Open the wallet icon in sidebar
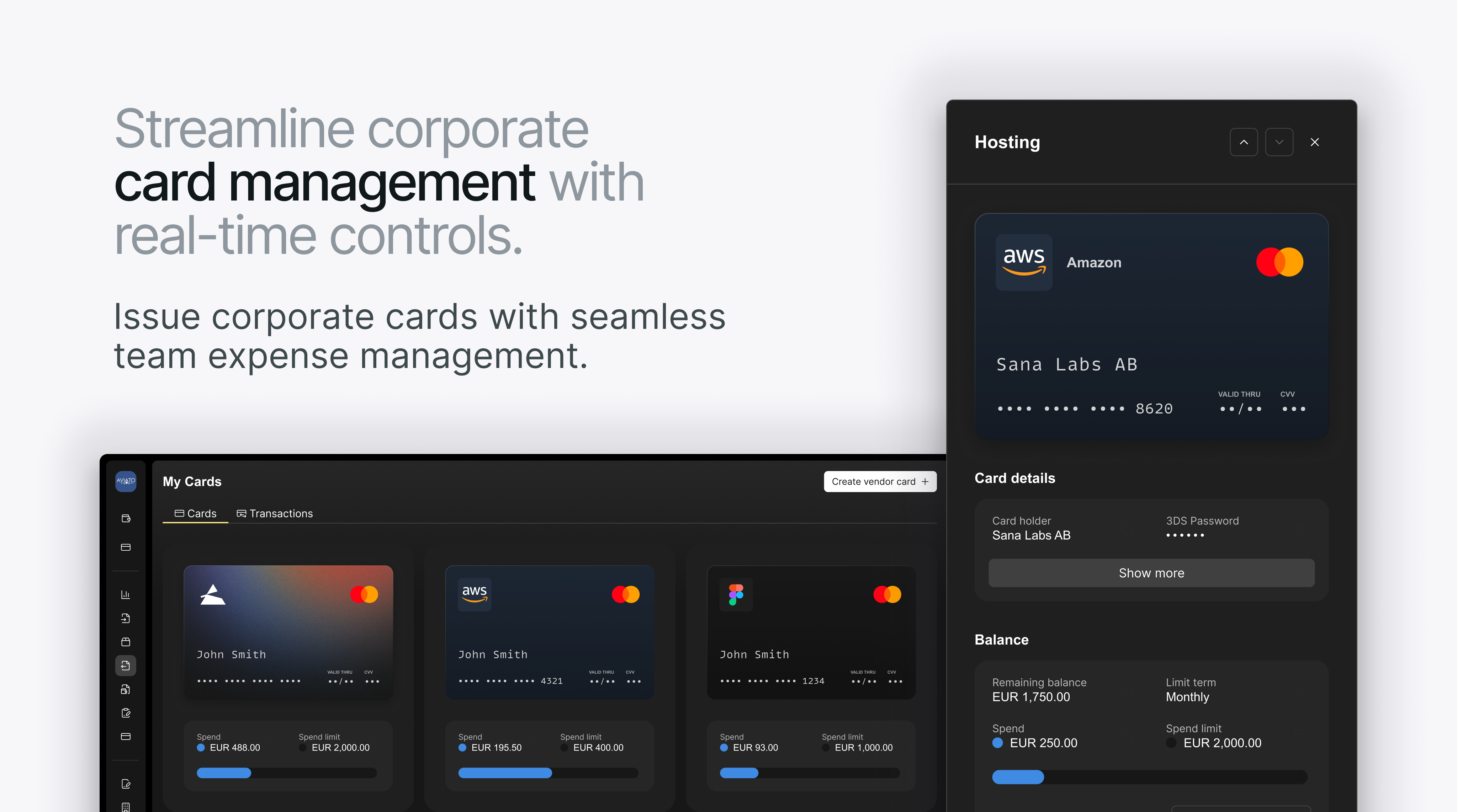 (x=126, y=518)
